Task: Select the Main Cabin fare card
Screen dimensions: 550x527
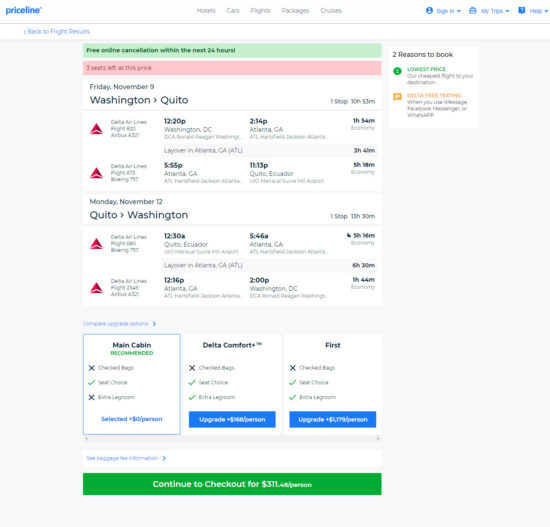Action: pos(132,384)
